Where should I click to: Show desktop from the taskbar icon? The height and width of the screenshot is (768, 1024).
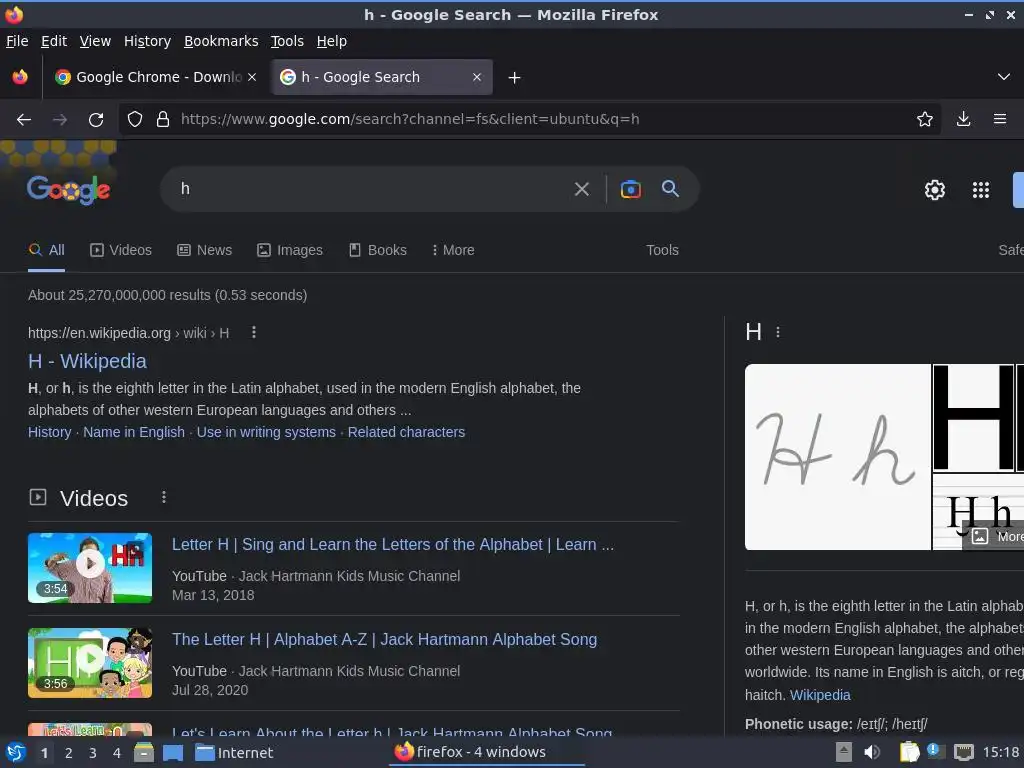click(173, 752)
